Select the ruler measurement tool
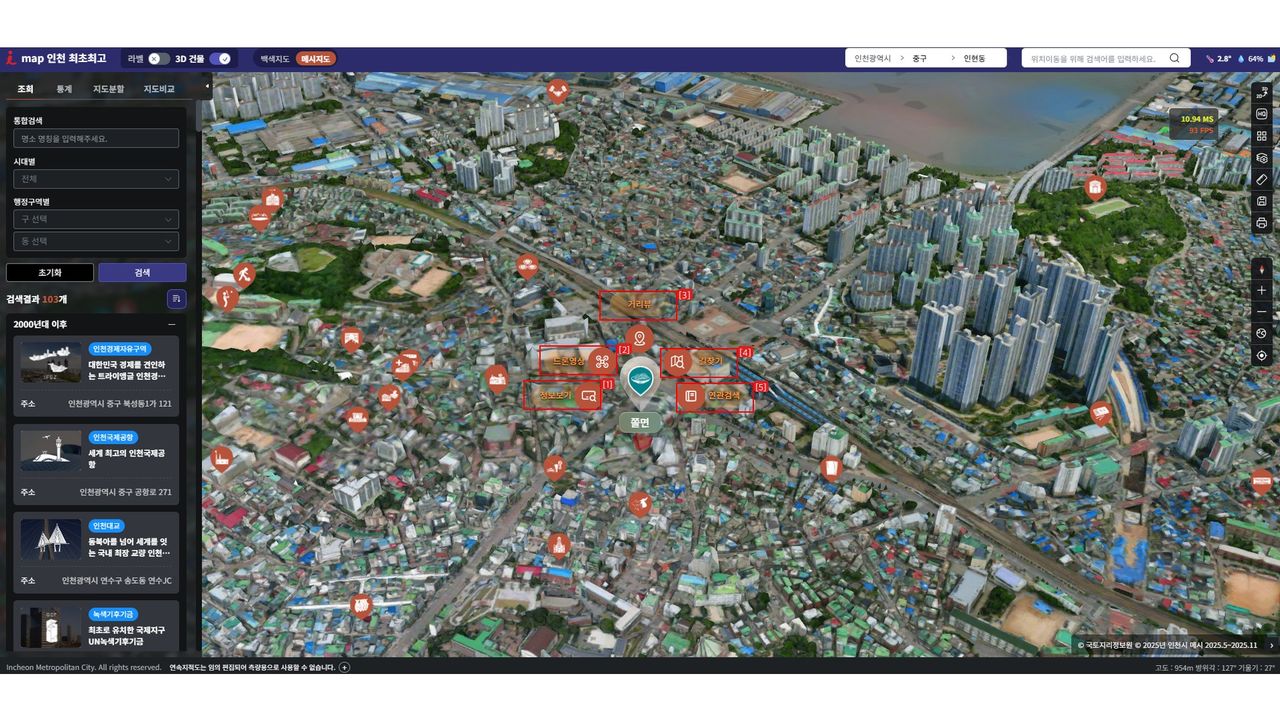1280x720 pixels. 1261,179
